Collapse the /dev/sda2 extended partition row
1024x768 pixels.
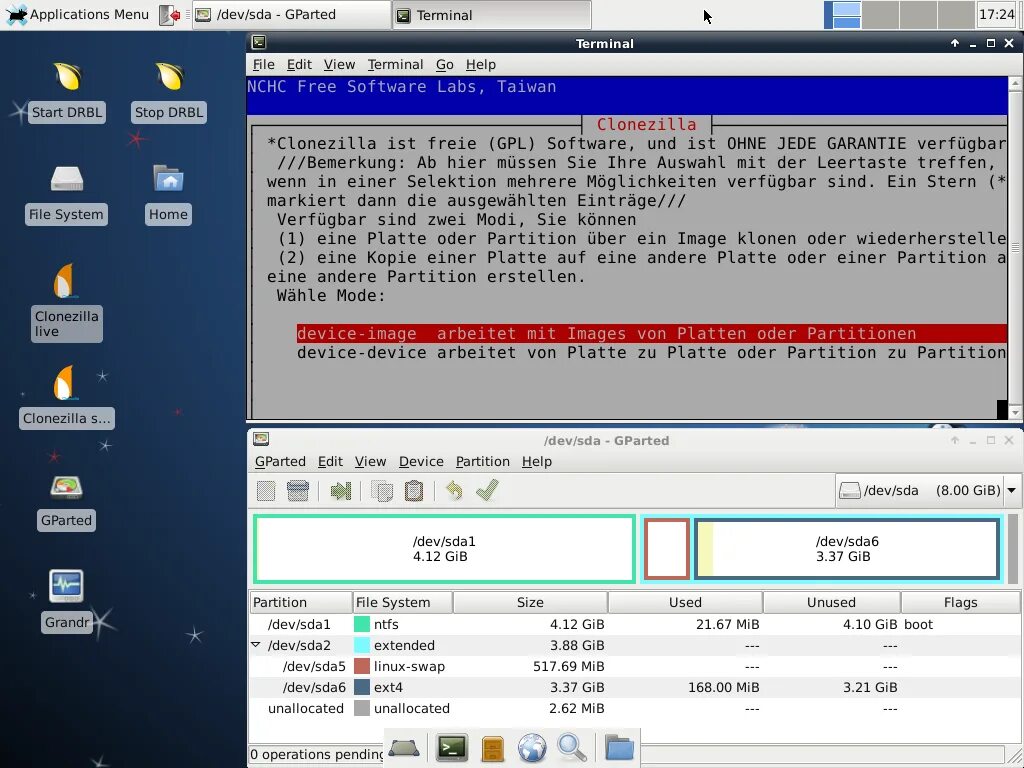coord(256,645)
